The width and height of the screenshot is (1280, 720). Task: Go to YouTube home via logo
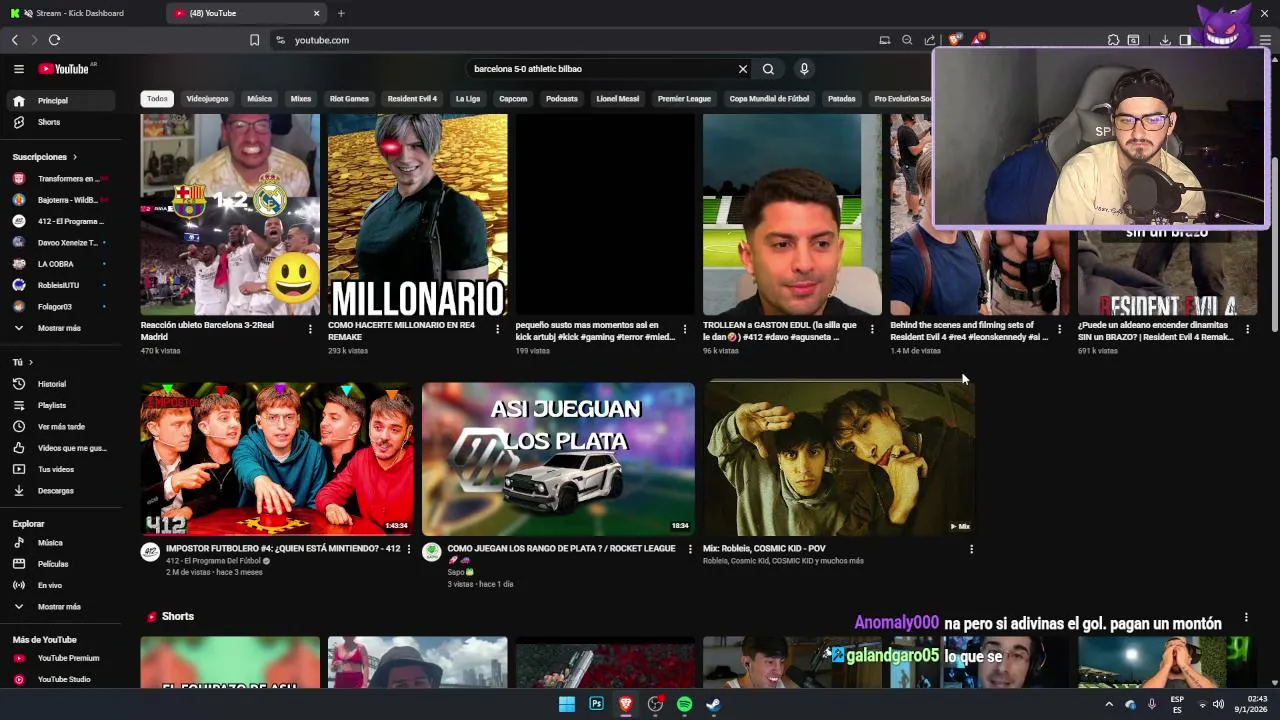coord(64,69)
